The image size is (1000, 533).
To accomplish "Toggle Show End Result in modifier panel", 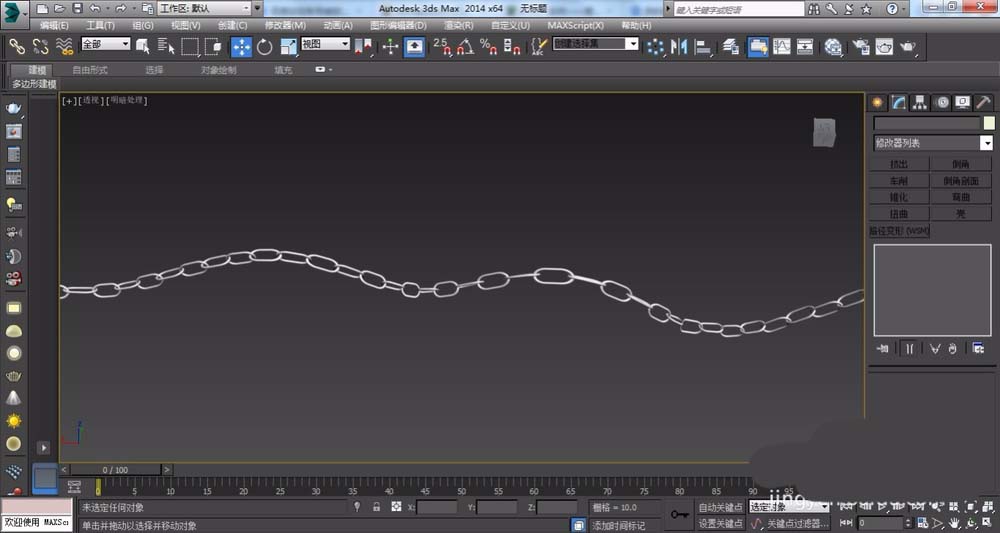I will (x=909, y=348).
